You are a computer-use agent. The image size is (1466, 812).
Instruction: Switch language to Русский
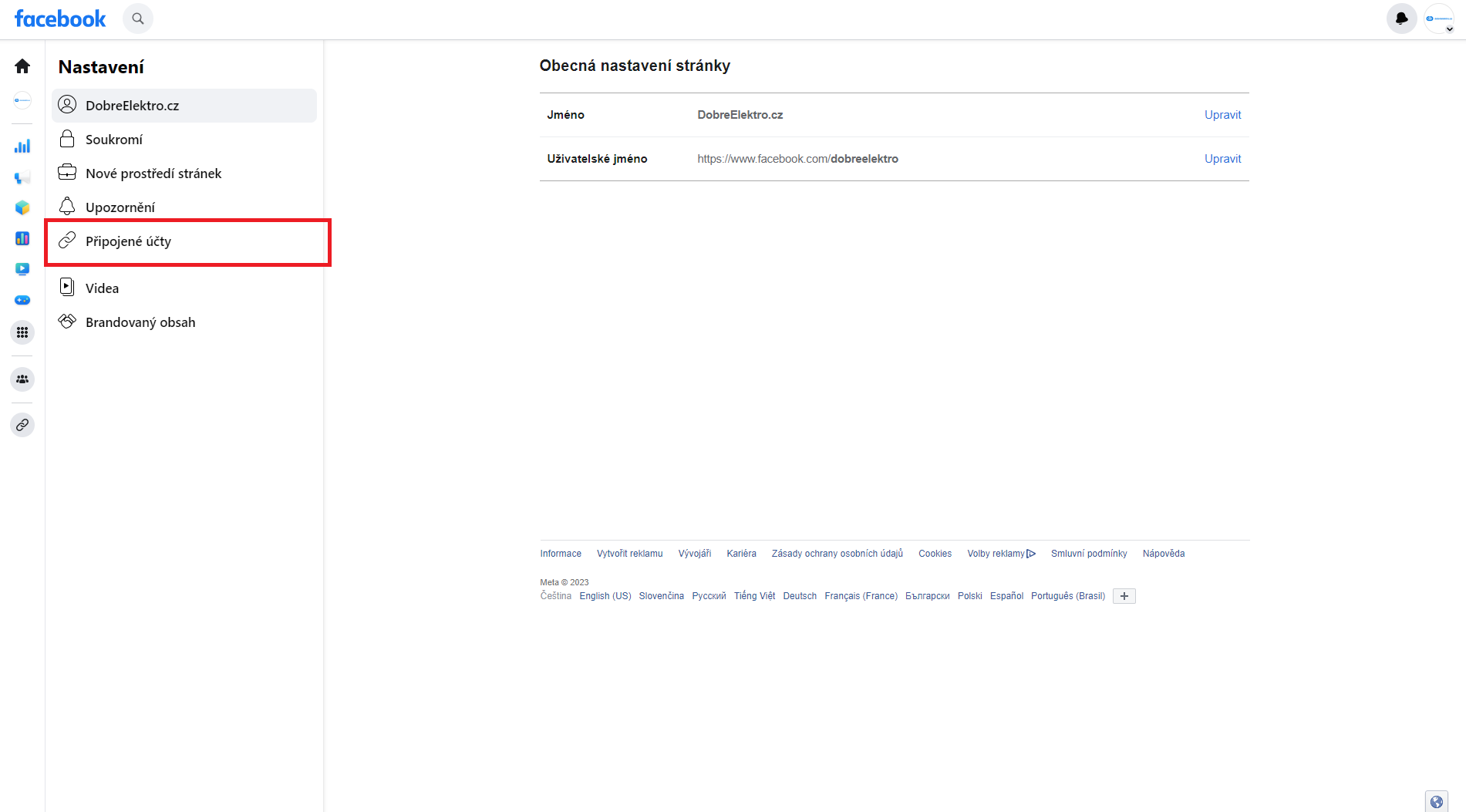709,596
